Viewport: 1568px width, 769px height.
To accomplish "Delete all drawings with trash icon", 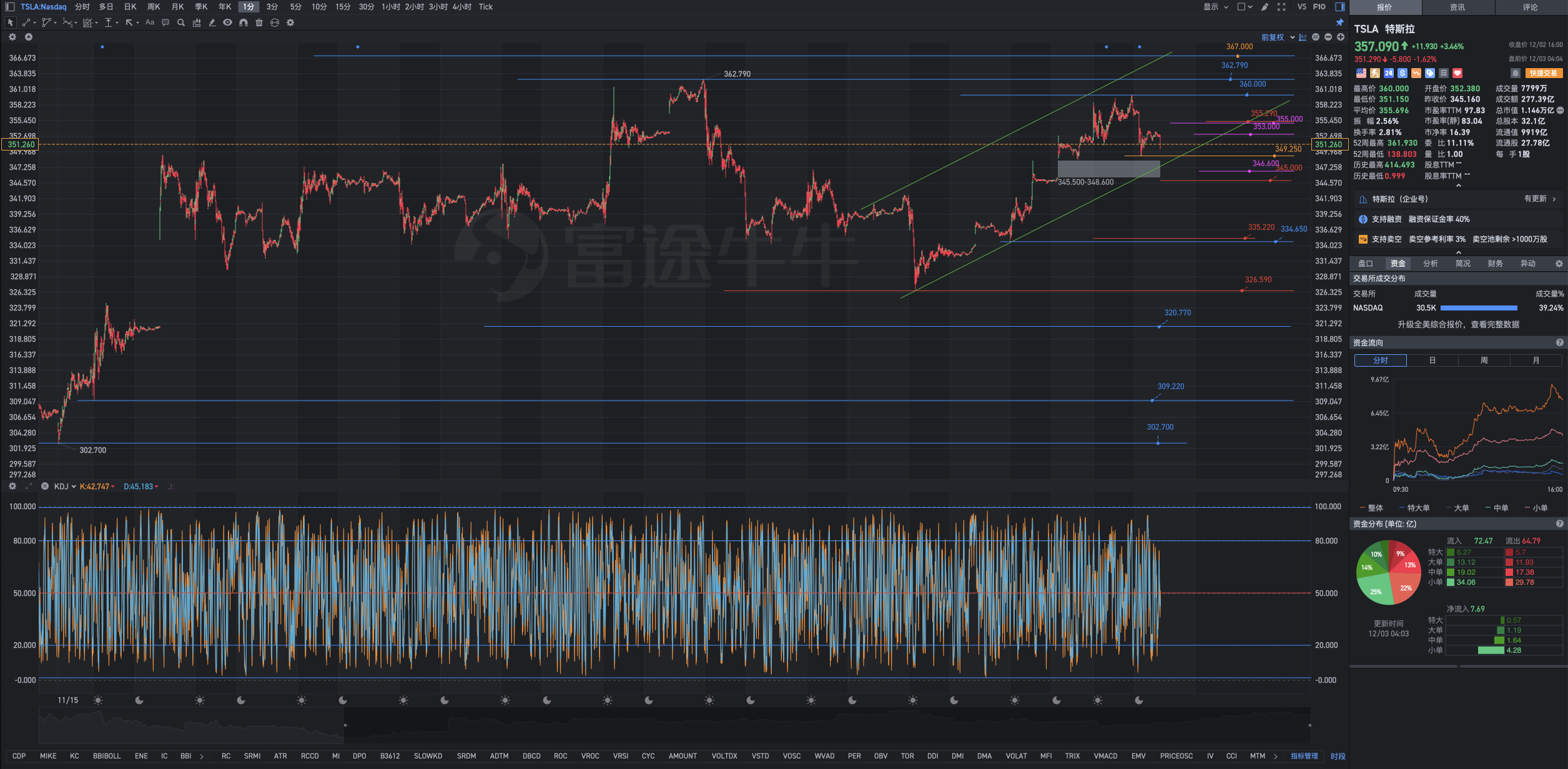I will pos(259,22).
